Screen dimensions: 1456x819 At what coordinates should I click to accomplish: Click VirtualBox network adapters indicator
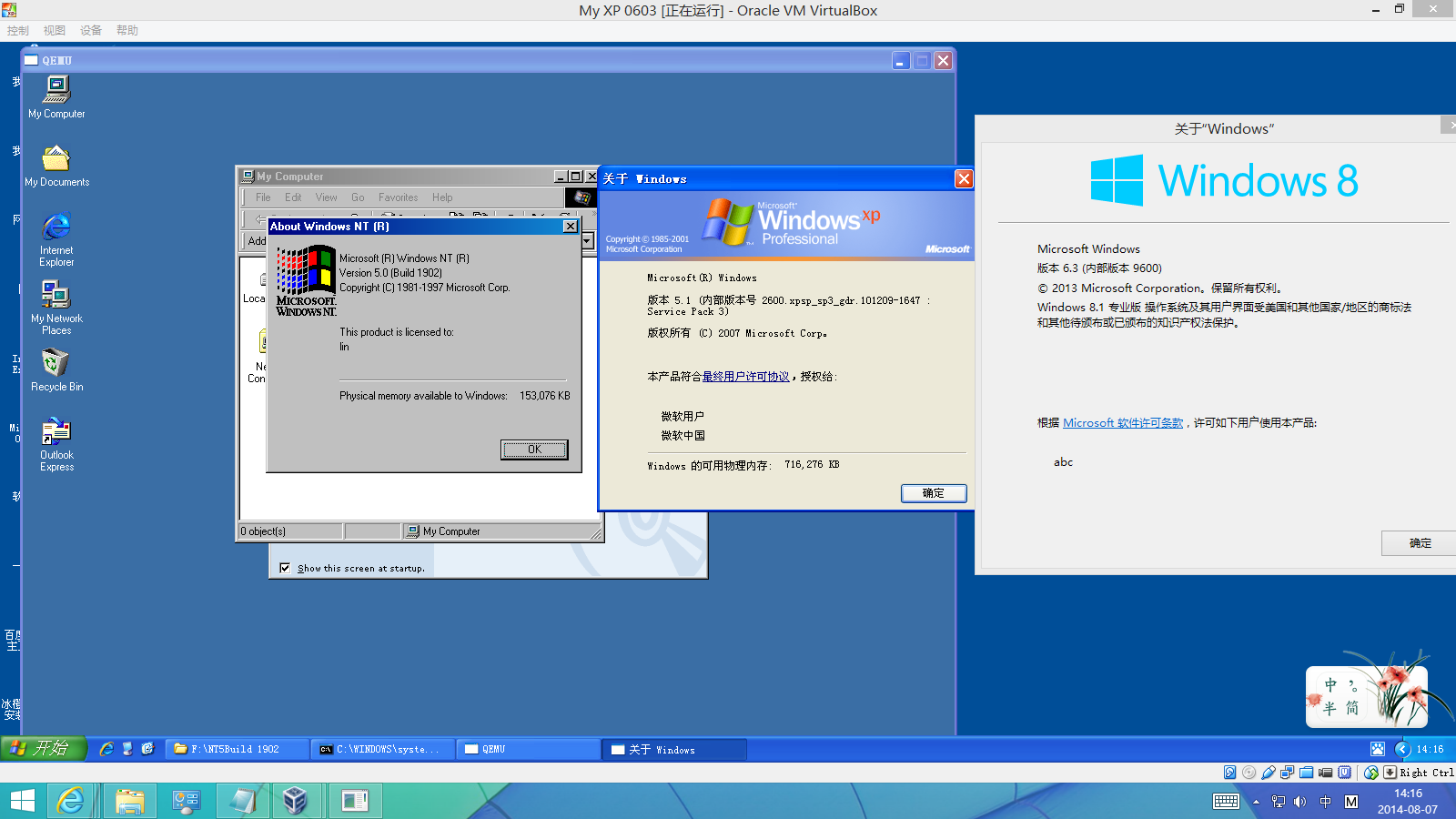click(1288, 773)
